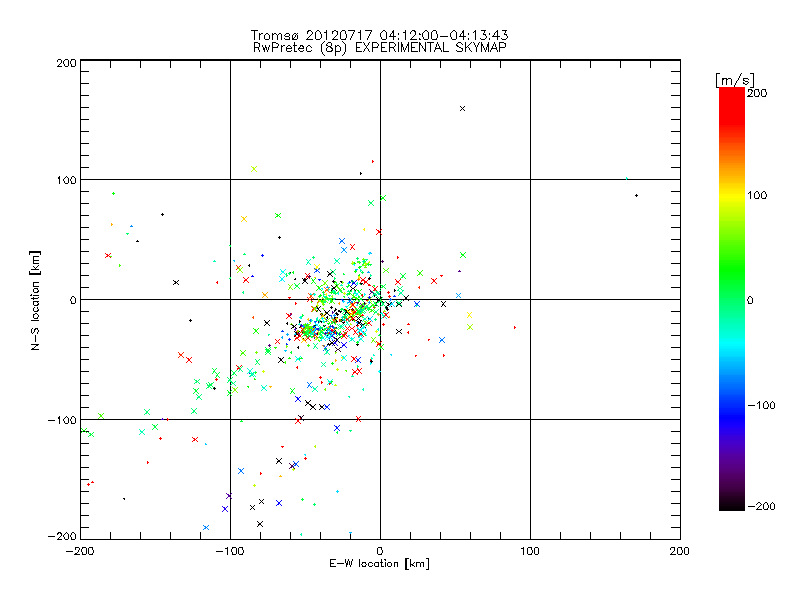Click the plot title 'Tromsø 20120717 04:12:00-04:13:43'
Viewport: 800px width, 600px height.
379,35
